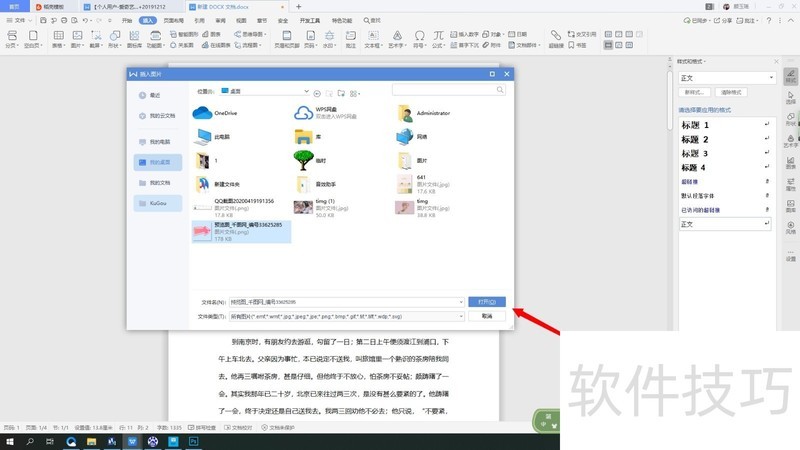Open the 选择 selection pane sidebar icon

(790, 97)
